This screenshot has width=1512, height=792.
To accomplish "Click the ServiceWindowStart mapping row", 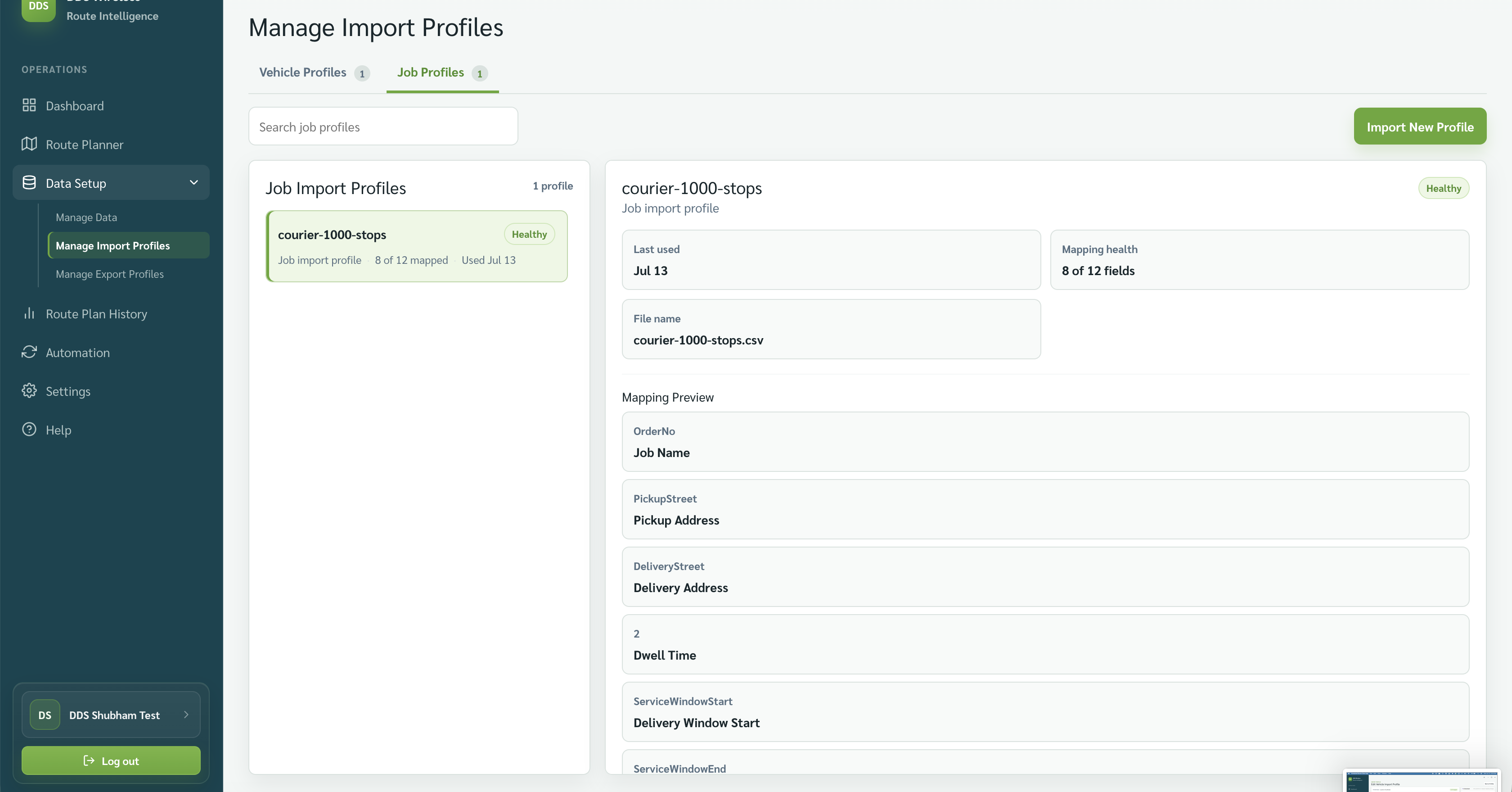I will coord(1045,711).
